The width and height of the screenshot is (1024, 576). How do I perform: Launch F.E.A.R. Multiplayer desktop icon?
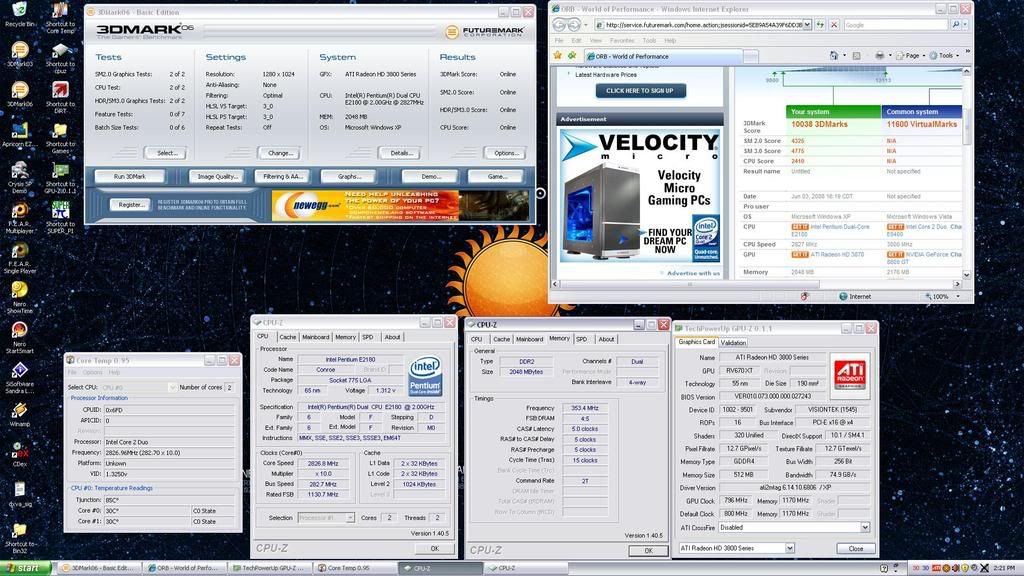20,218
